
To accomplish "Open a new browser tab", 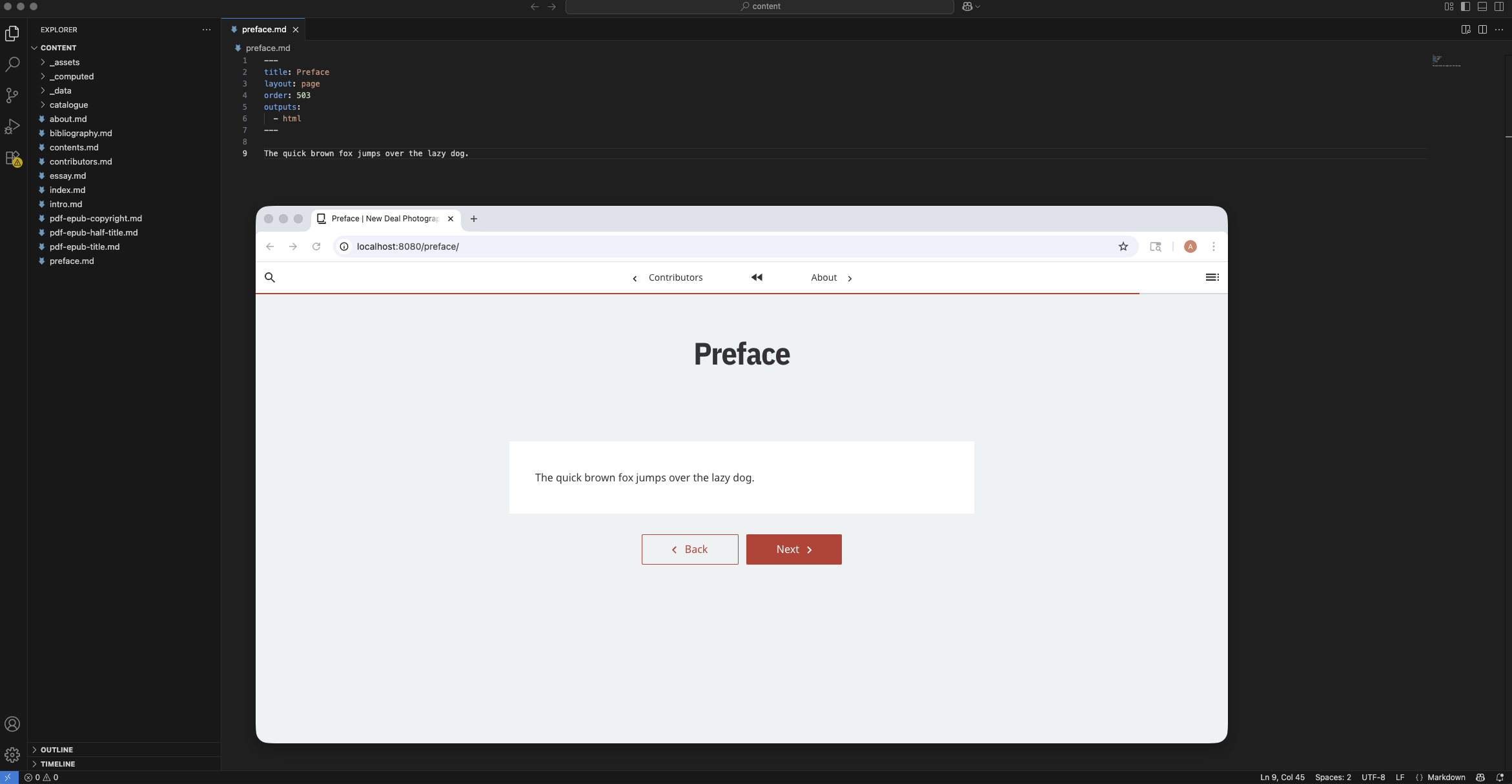I will (474, 219).
